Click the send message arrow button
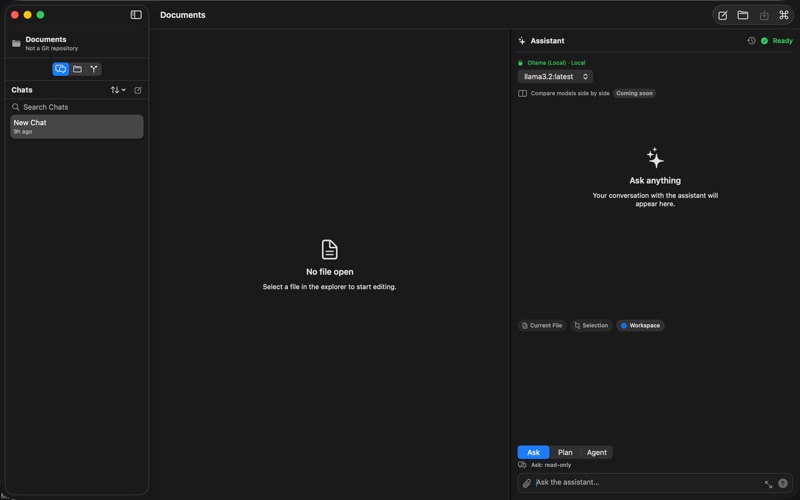 pyautogui.click(x=783, y=483)
